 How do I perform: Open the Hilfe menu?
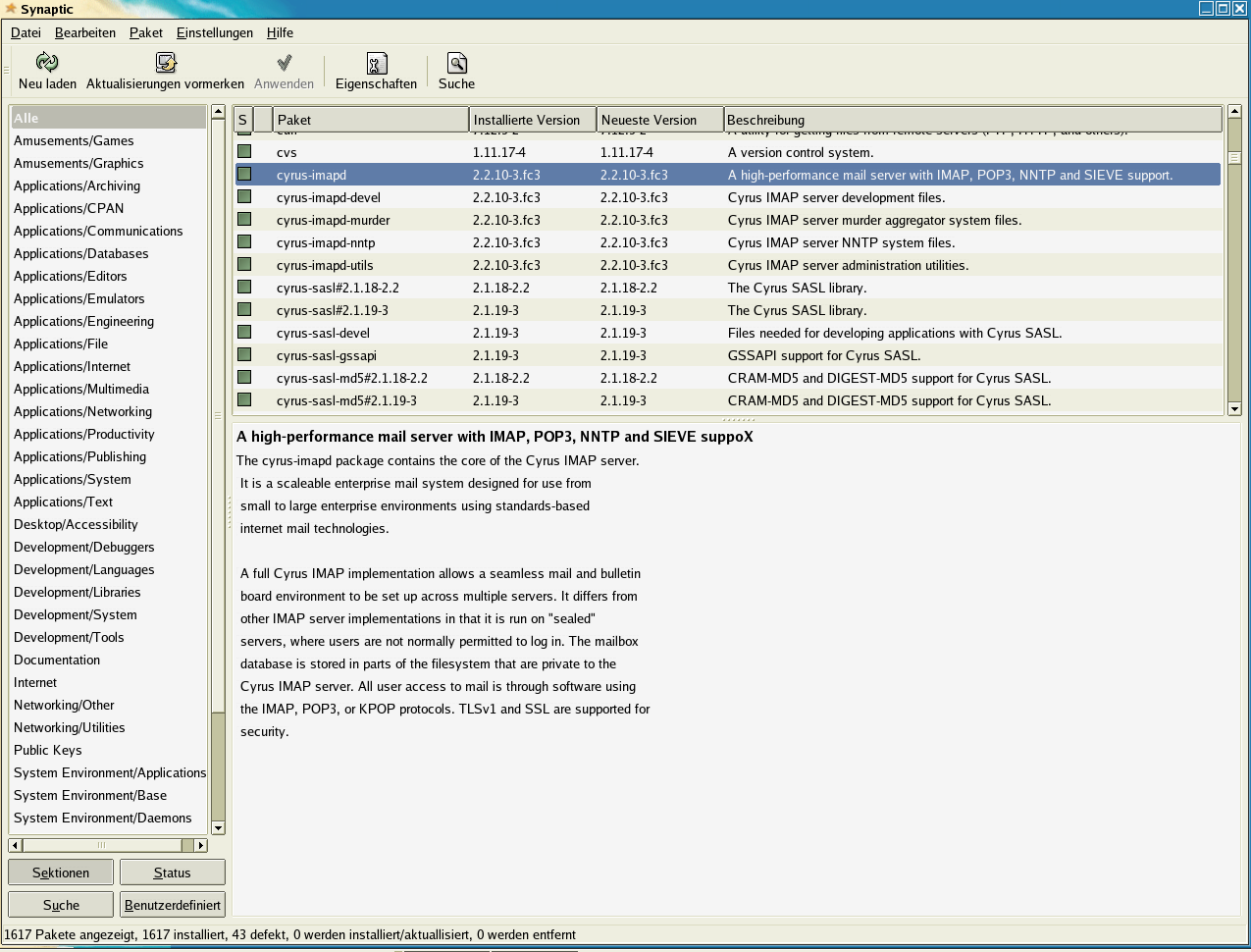280,32
